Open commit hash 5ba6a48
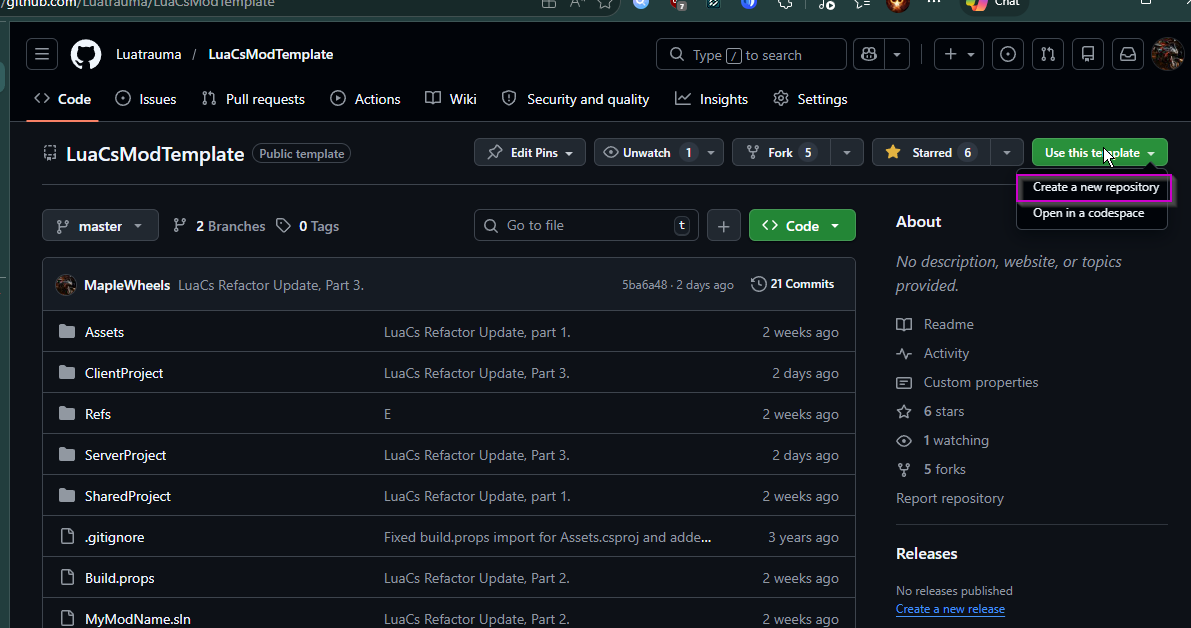This screenshot has width=1191, height=628. point(644,286)
